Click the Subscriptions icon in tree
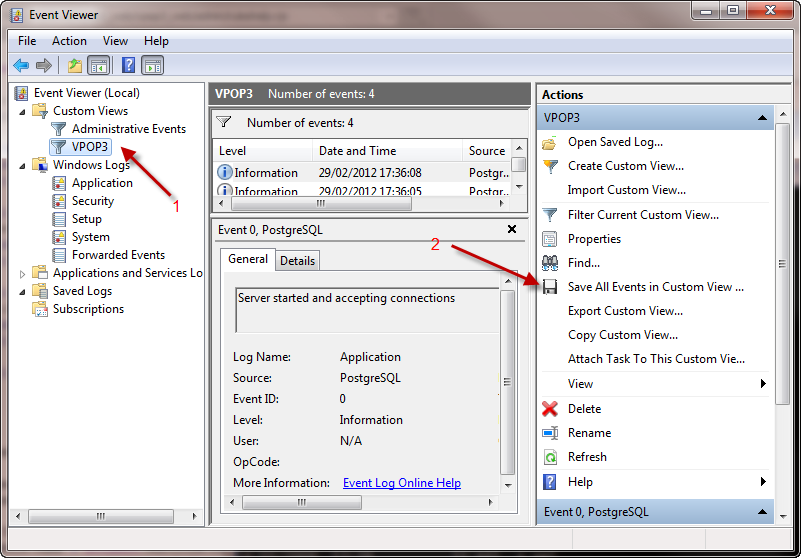The width and height of the screenshot is (801, 558). click(40, 309)
